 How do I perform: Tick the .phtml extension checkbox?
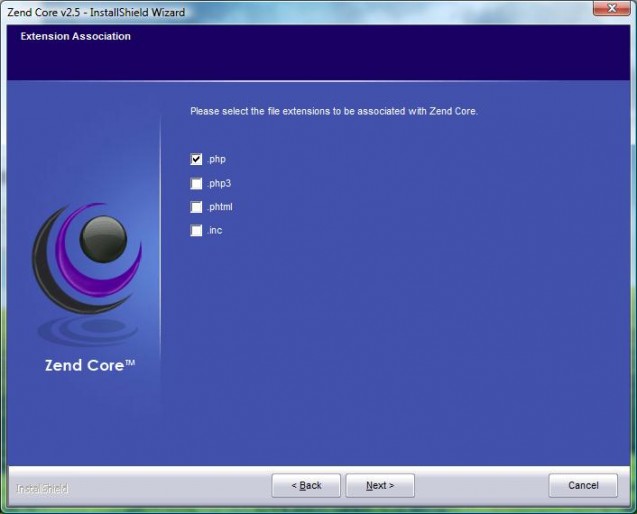196,207
